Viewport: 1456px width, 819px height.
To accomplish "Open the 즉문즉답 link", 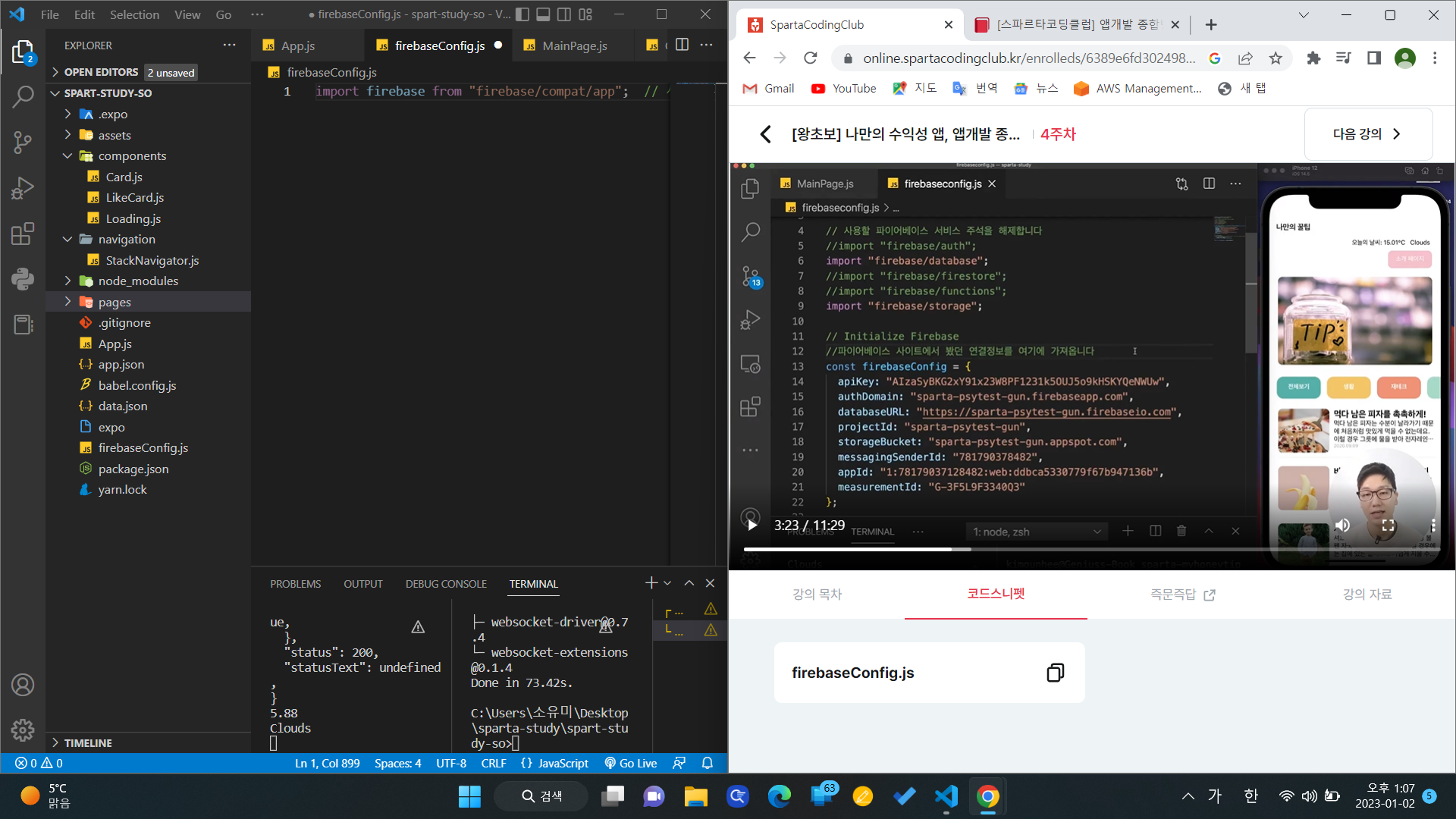I will coord(1182,594).
